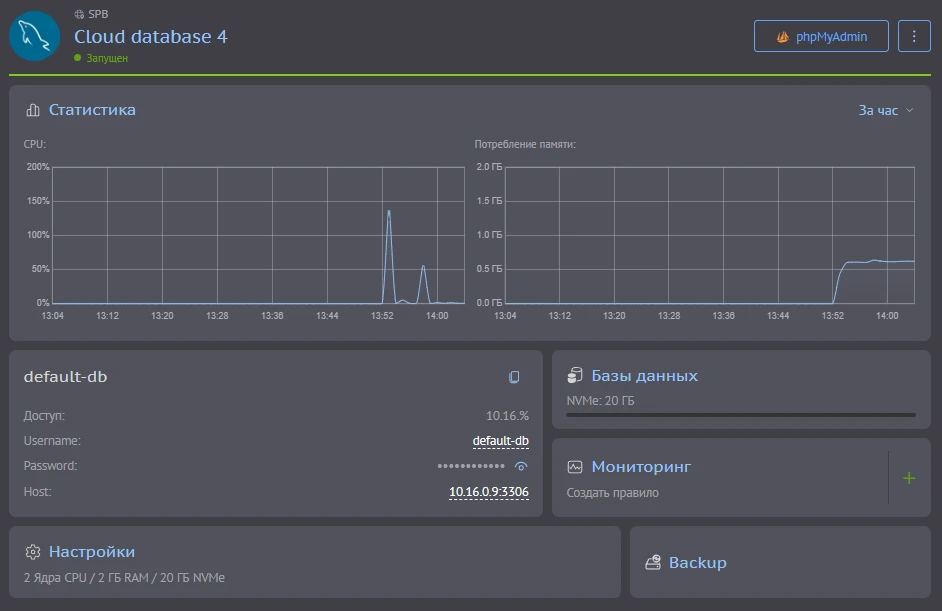
Task: Click the Базы данных database icon
Action: [x=575, y=375]
